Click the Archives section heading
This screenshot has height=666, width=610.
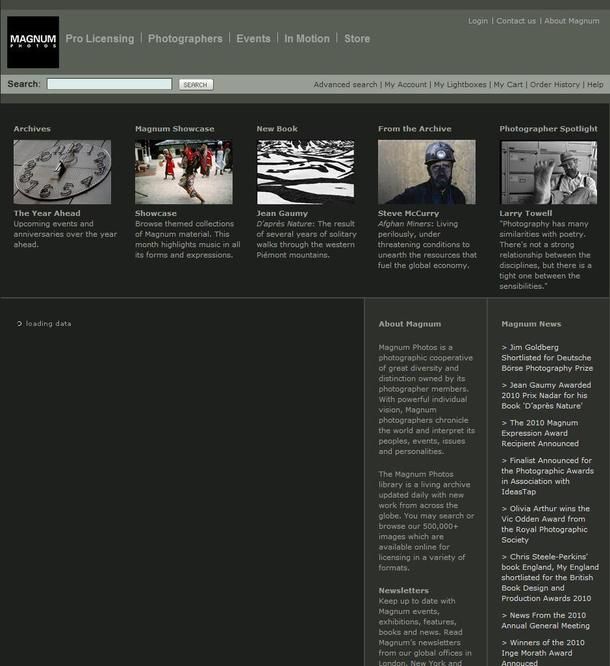pos(32,129)
